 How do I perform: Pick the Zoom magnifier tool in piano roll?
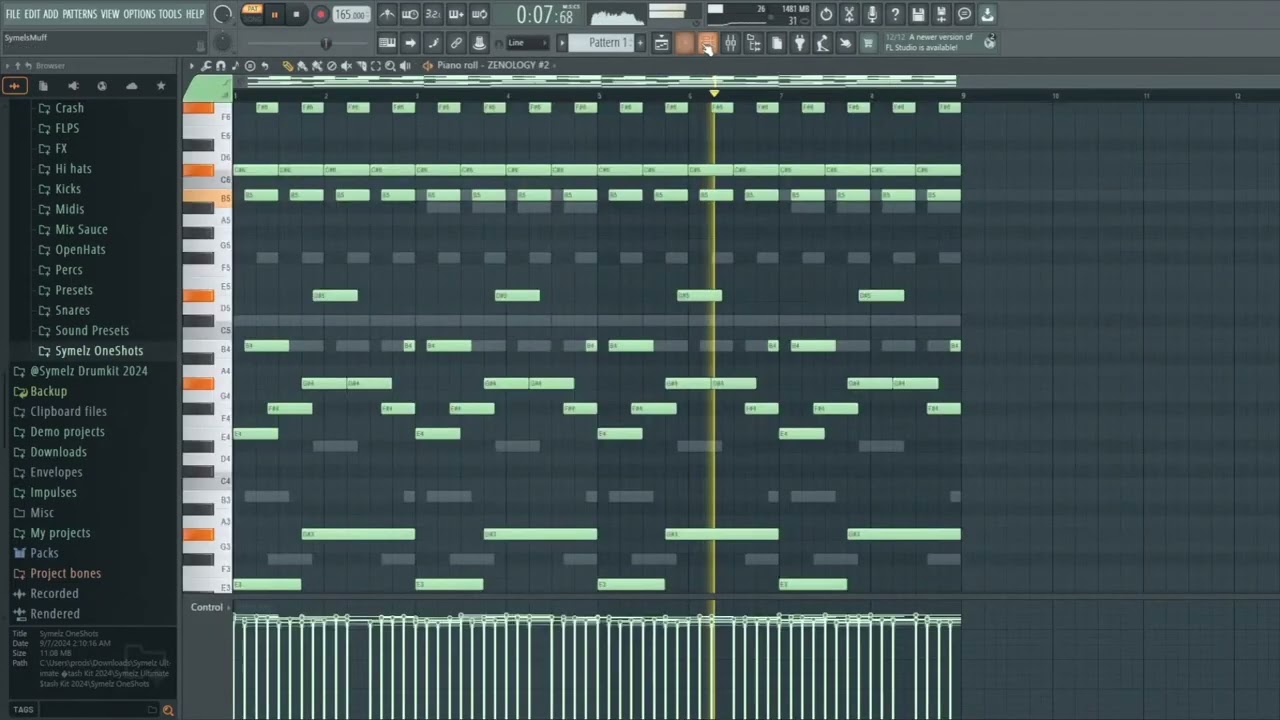390,66
